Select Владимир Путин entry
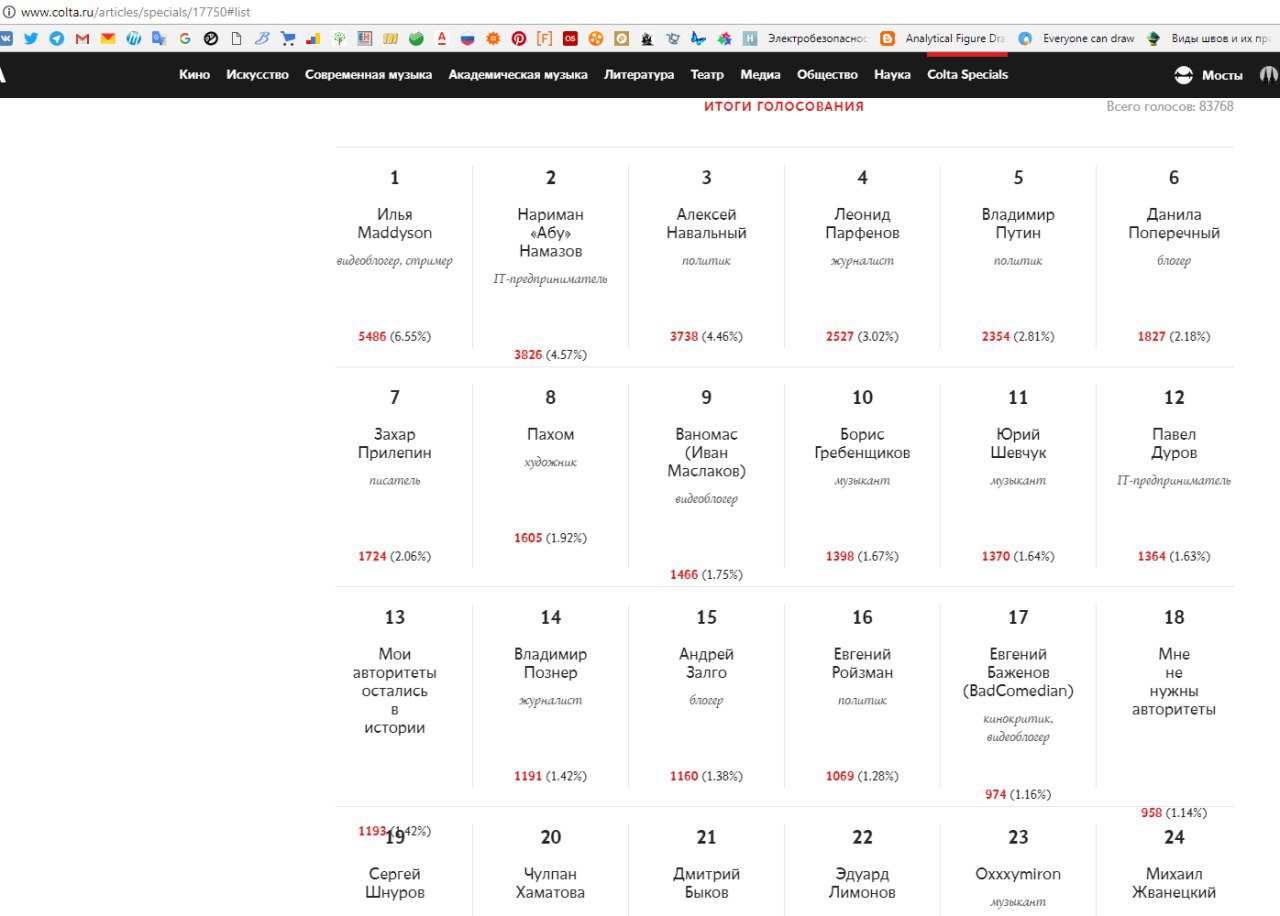Viewport: 1280px width, 916px height. coord(1018,224)
